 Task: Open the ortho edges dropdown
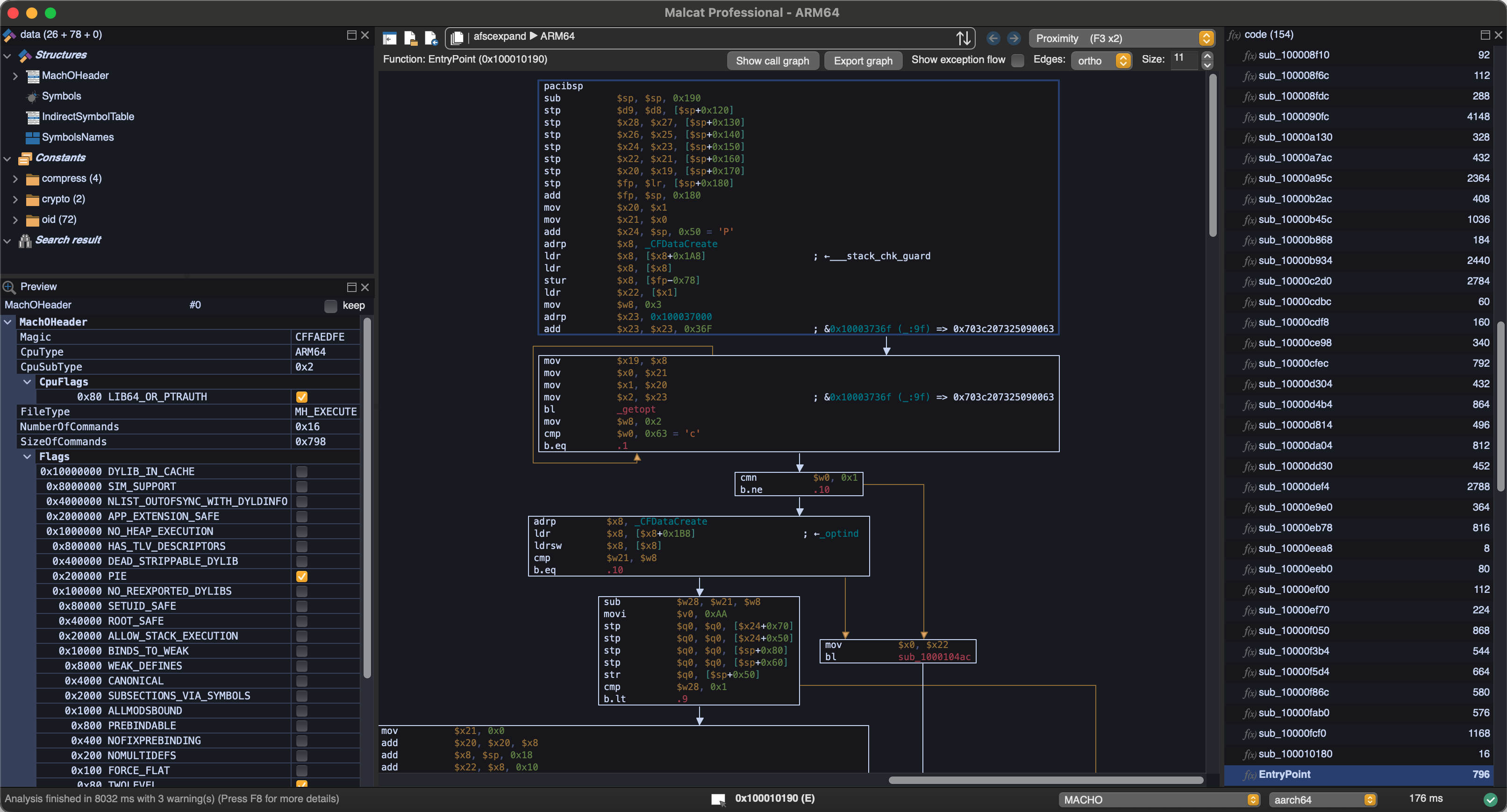[1100, 60]
